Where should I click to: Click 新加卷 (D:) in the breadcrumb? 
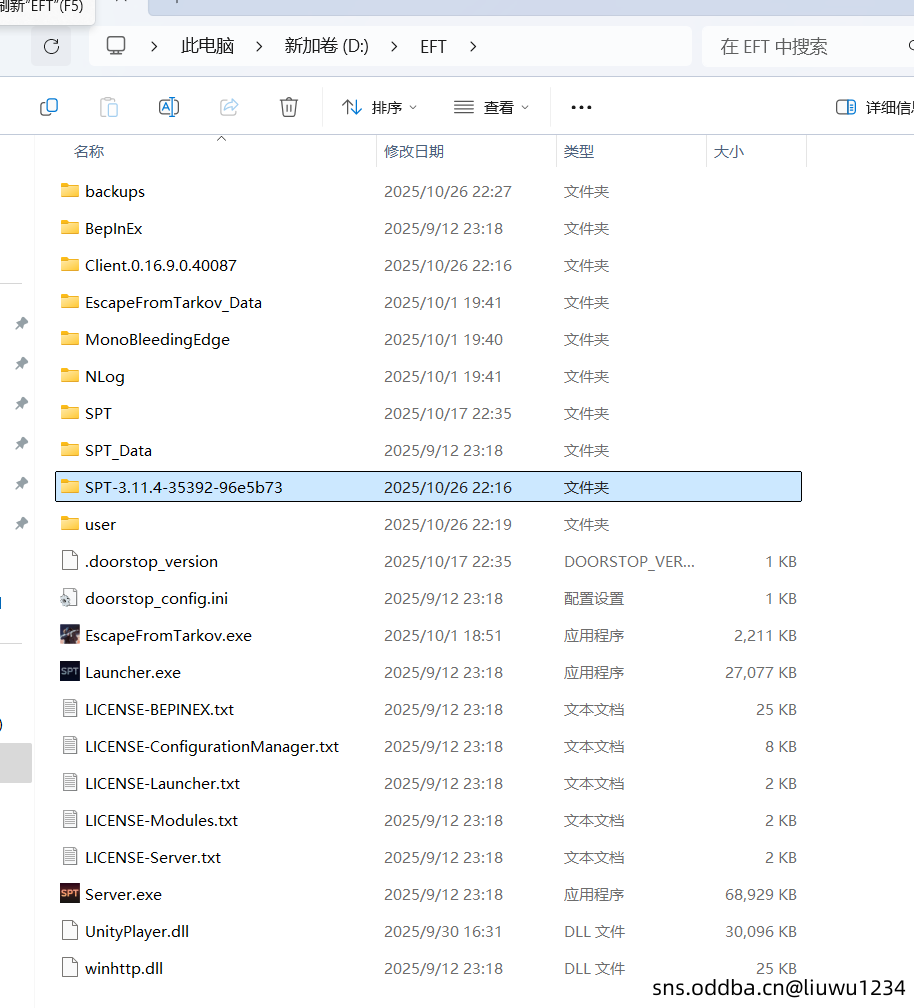pos(326,46)
